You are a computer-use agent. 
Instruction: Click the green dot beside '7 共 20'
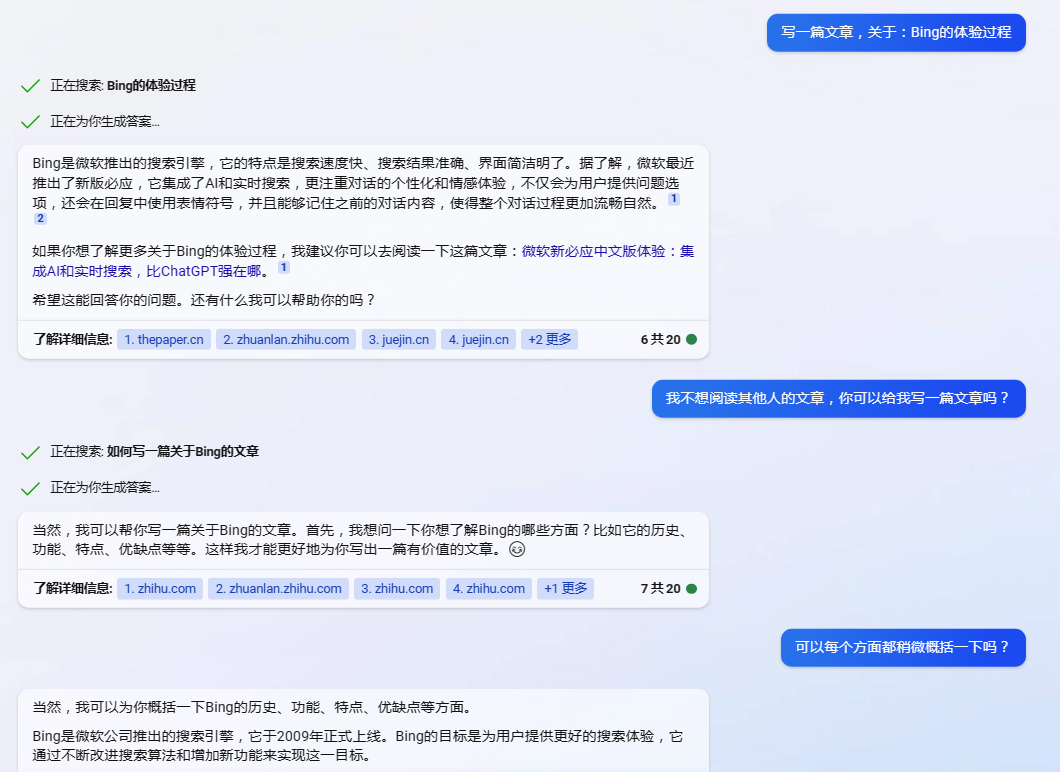(692, 589)
